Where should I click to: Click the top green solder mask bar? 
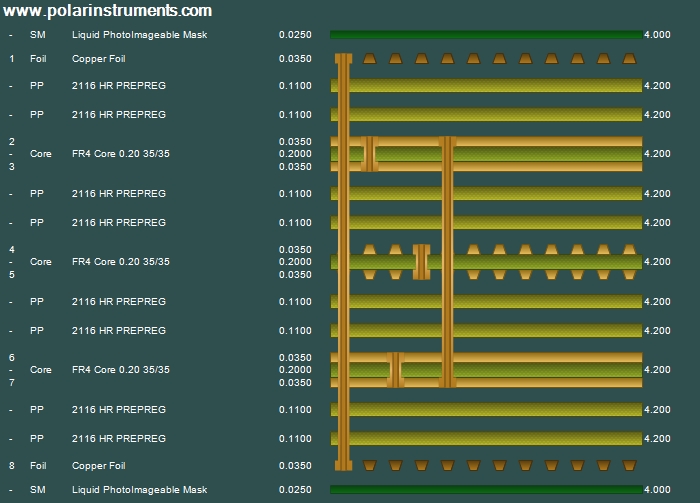486,35
